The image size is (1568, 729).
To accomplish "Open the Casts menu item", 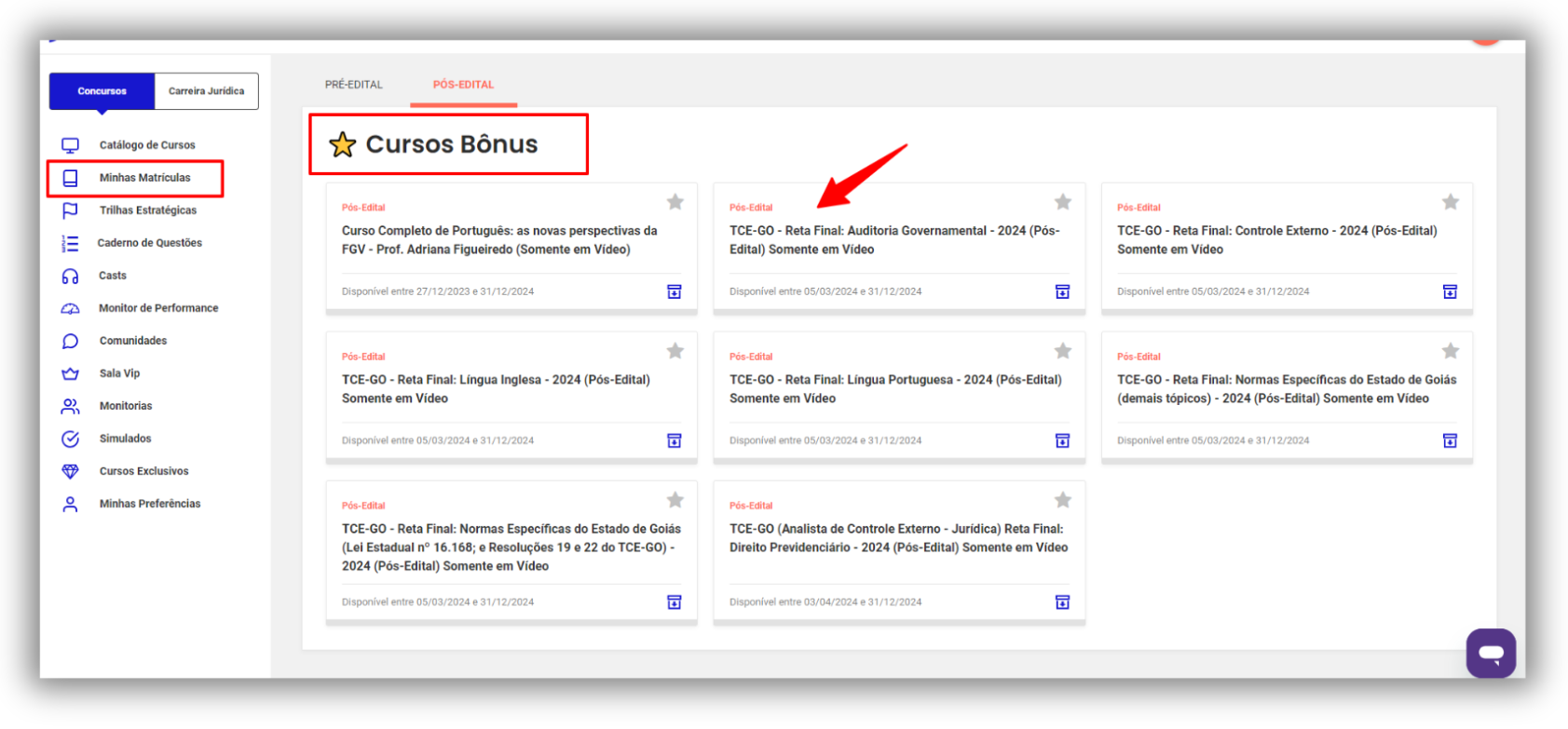I will point(112,276).
